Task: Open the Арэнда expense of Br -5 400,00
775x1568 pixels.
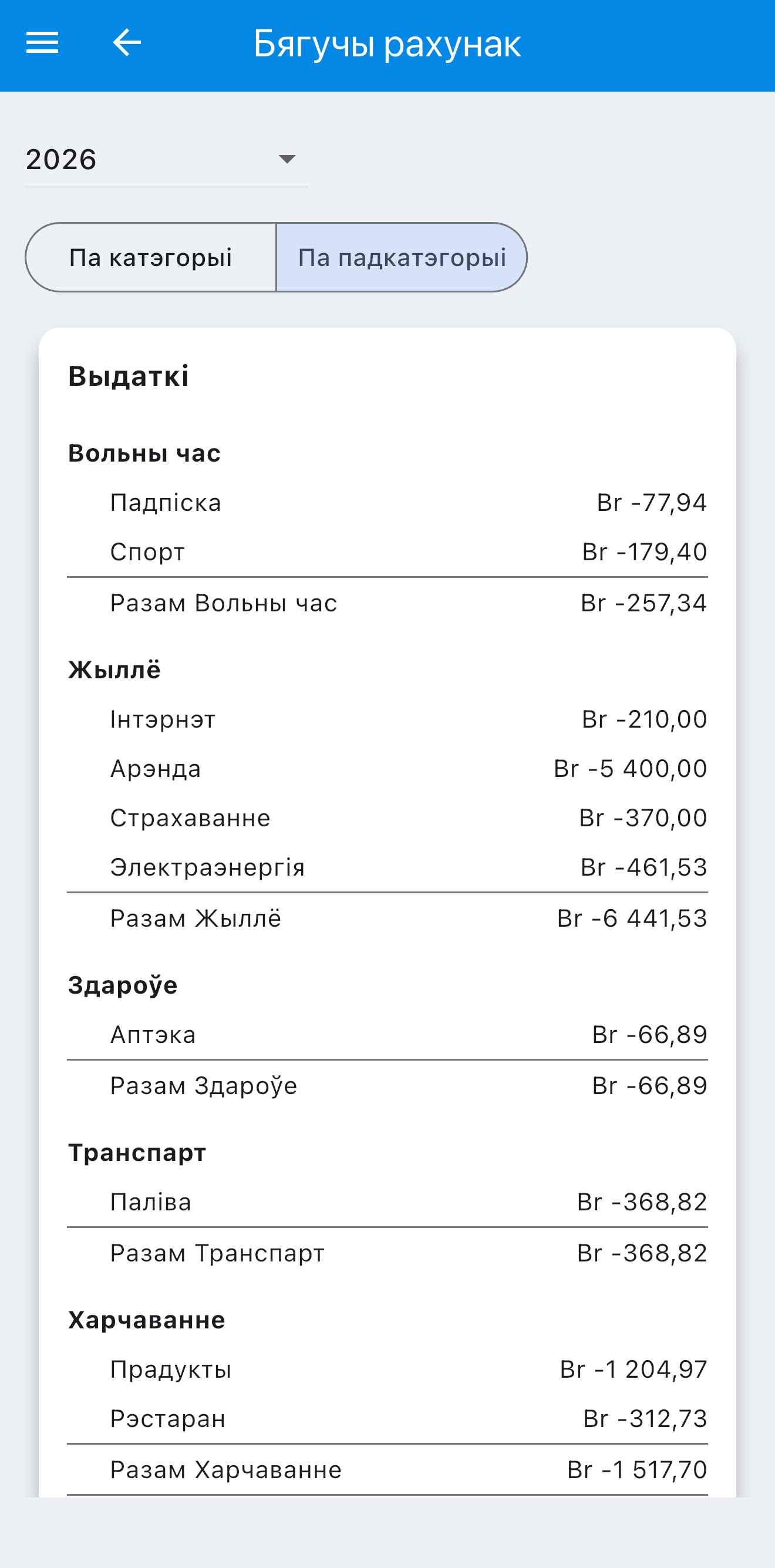Action: [387, 769]
